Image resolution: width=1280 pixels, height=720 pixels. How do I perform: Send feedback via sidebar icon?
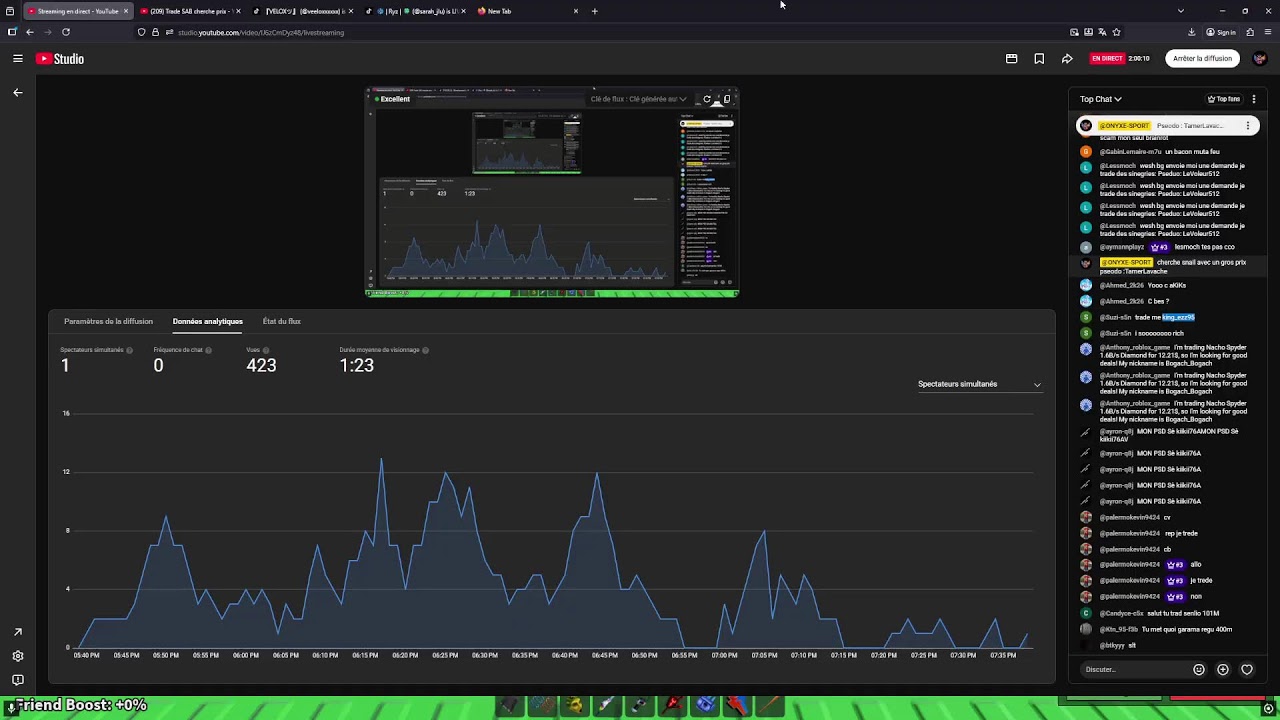(x=17, y=680)
